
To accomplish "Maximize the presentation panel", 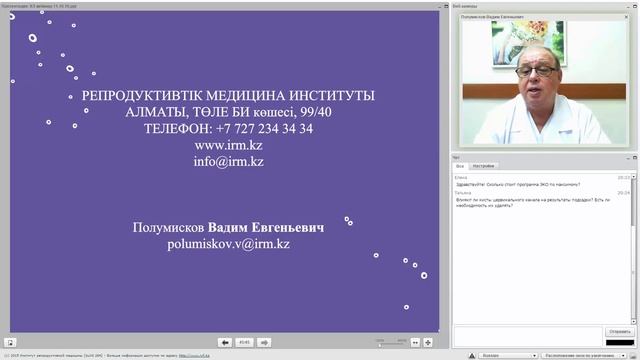I will [446, 6].
